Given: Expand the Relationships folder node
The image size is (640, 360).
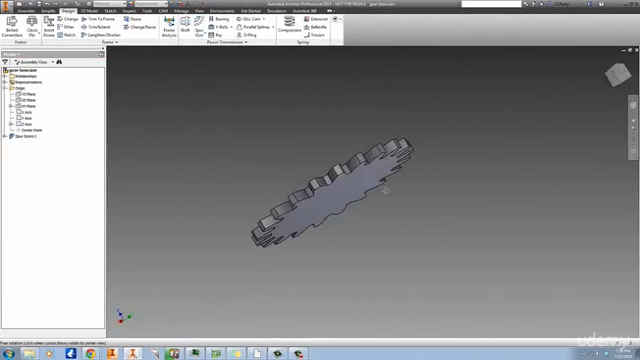Looking at the screenshot, I should 5,76.
